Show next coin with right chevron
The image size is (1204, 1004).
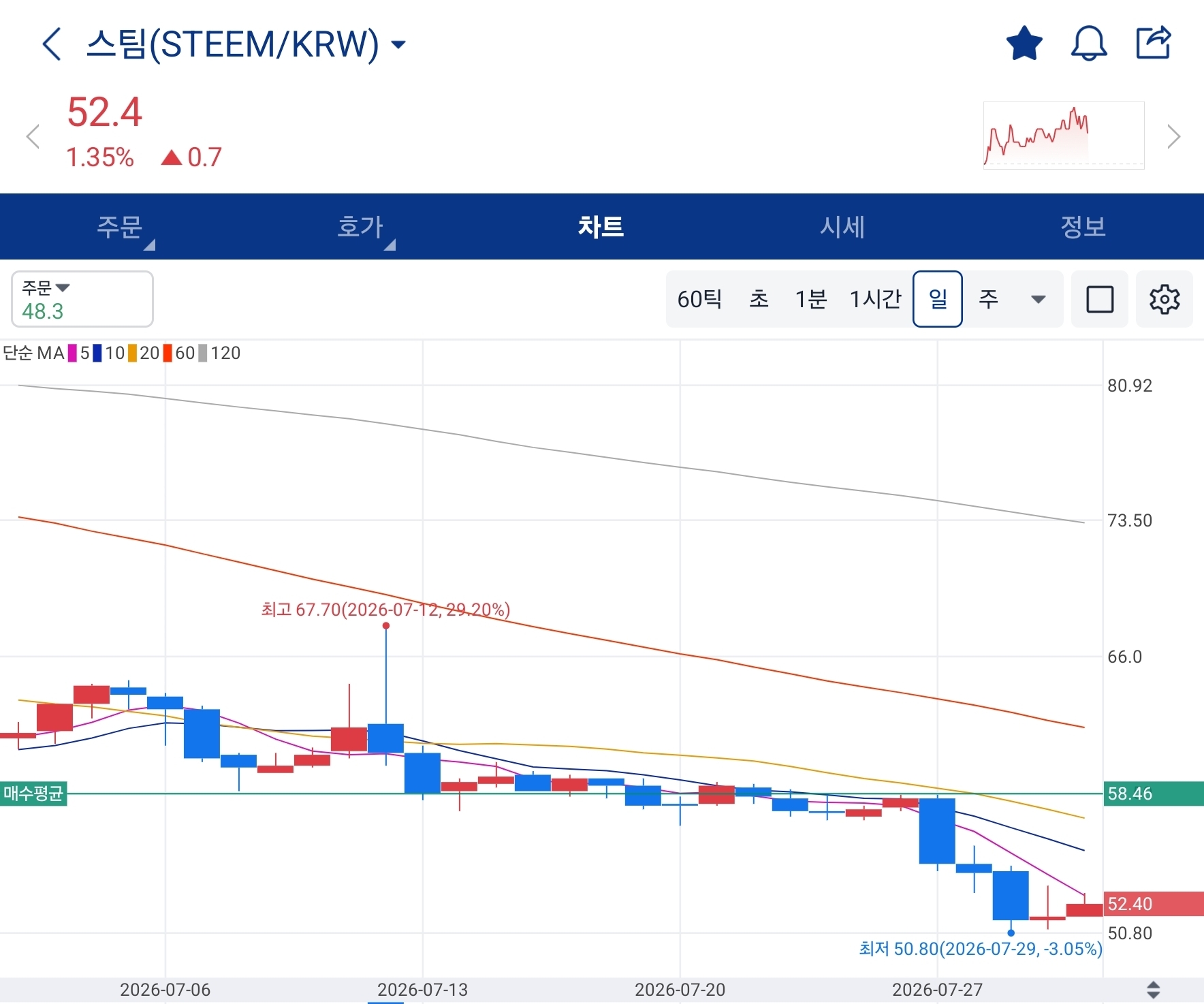pyautogui.click(x=1173, y=136)
